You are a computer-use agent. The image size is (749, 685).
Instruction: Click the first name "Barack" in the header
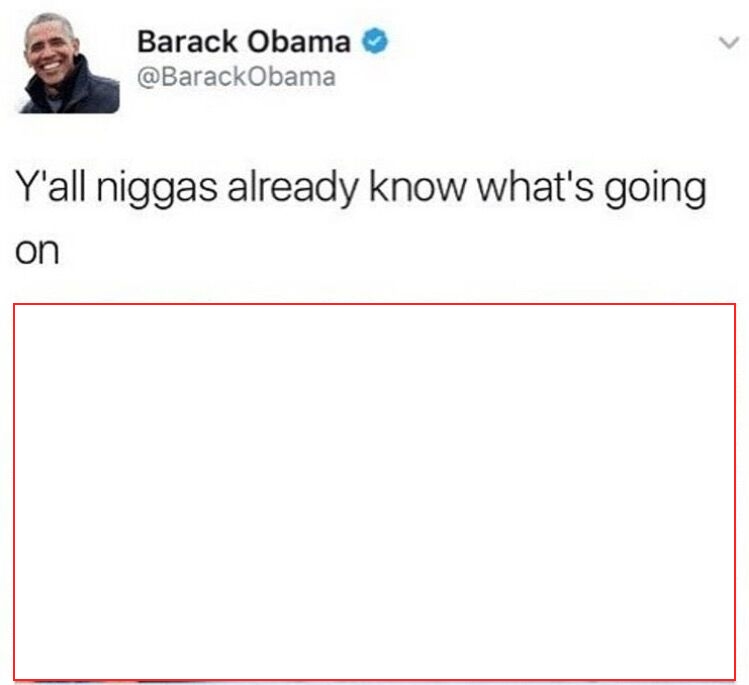tap(187, 42)
